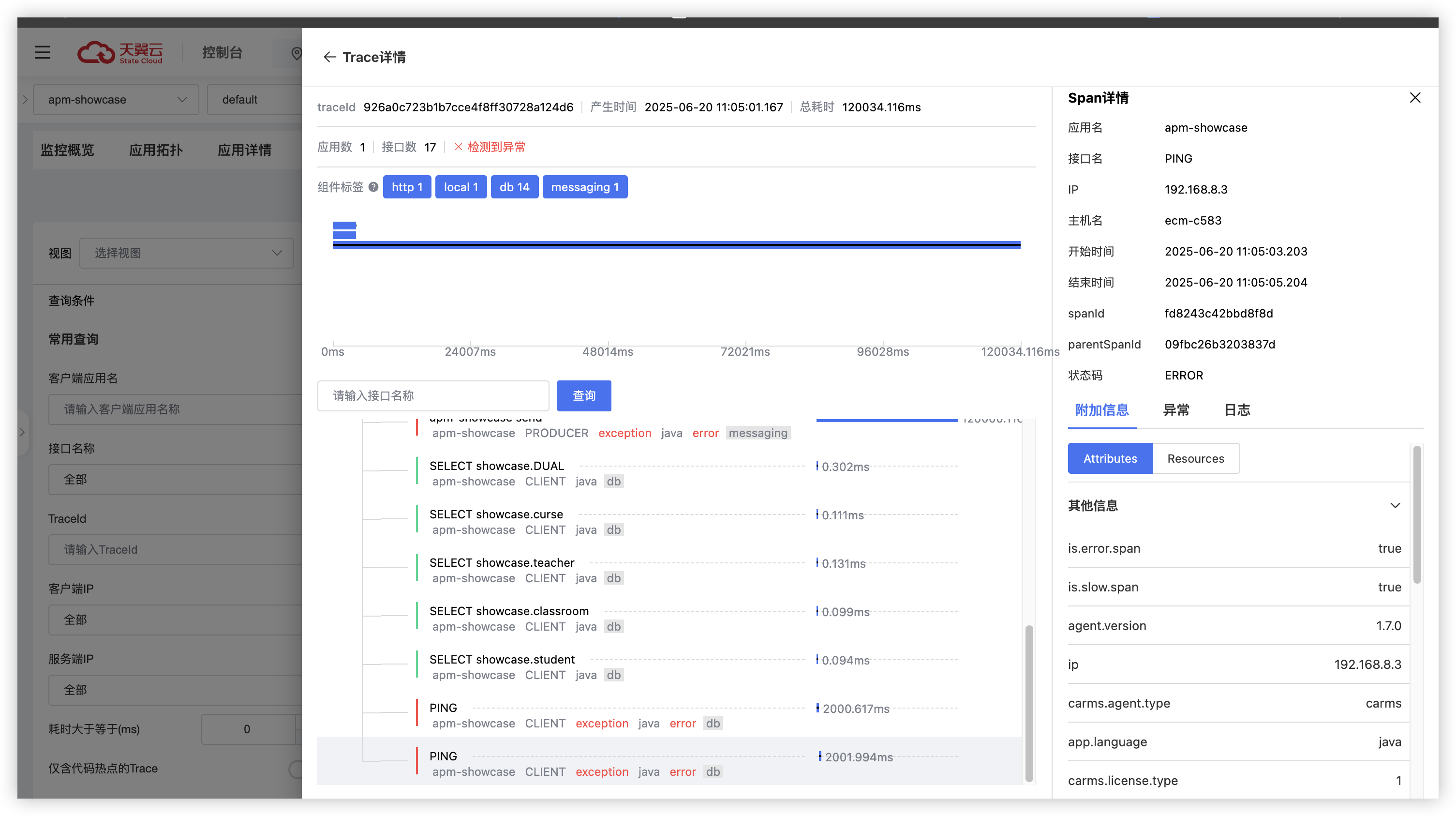The width and height of the screenshot is (1456, 816).
Task: Click the agent.version attribute row
Action: 1234,626
